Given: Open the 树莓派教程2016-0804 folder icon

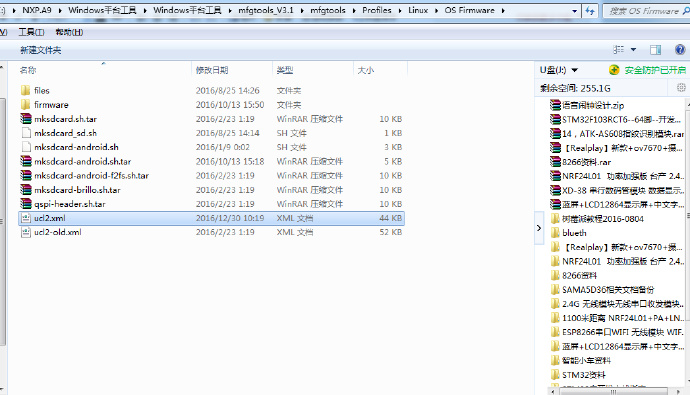Looking at the screenshot, I should [555, 219].
